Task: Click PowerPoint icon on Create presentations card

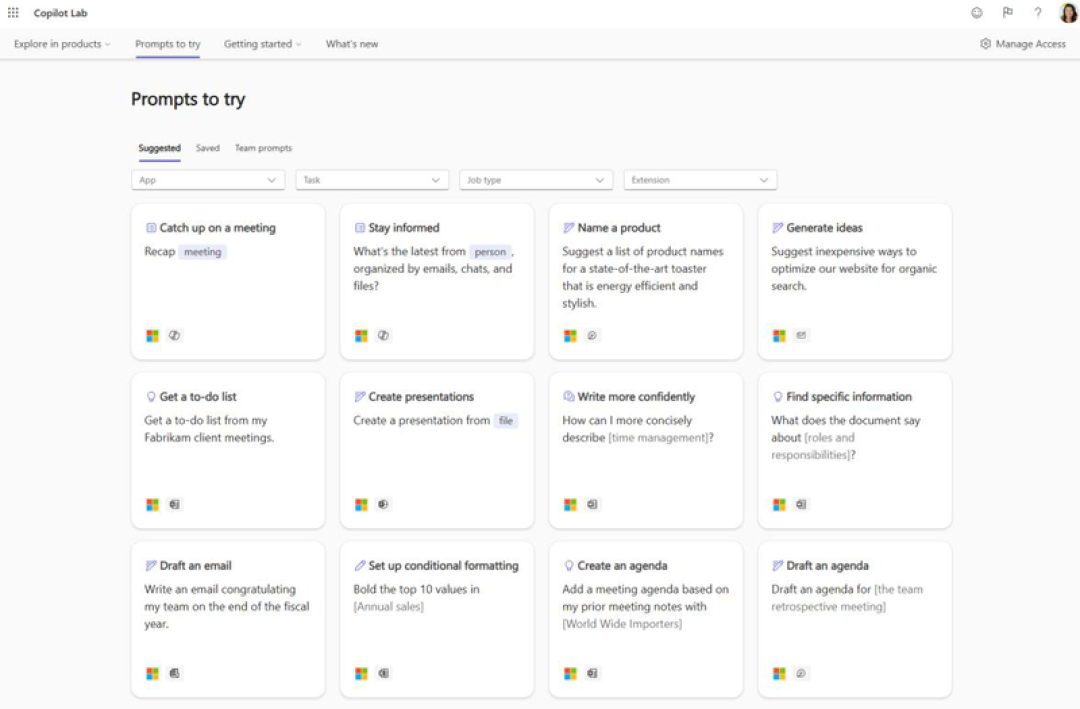Action: (383, 504)
